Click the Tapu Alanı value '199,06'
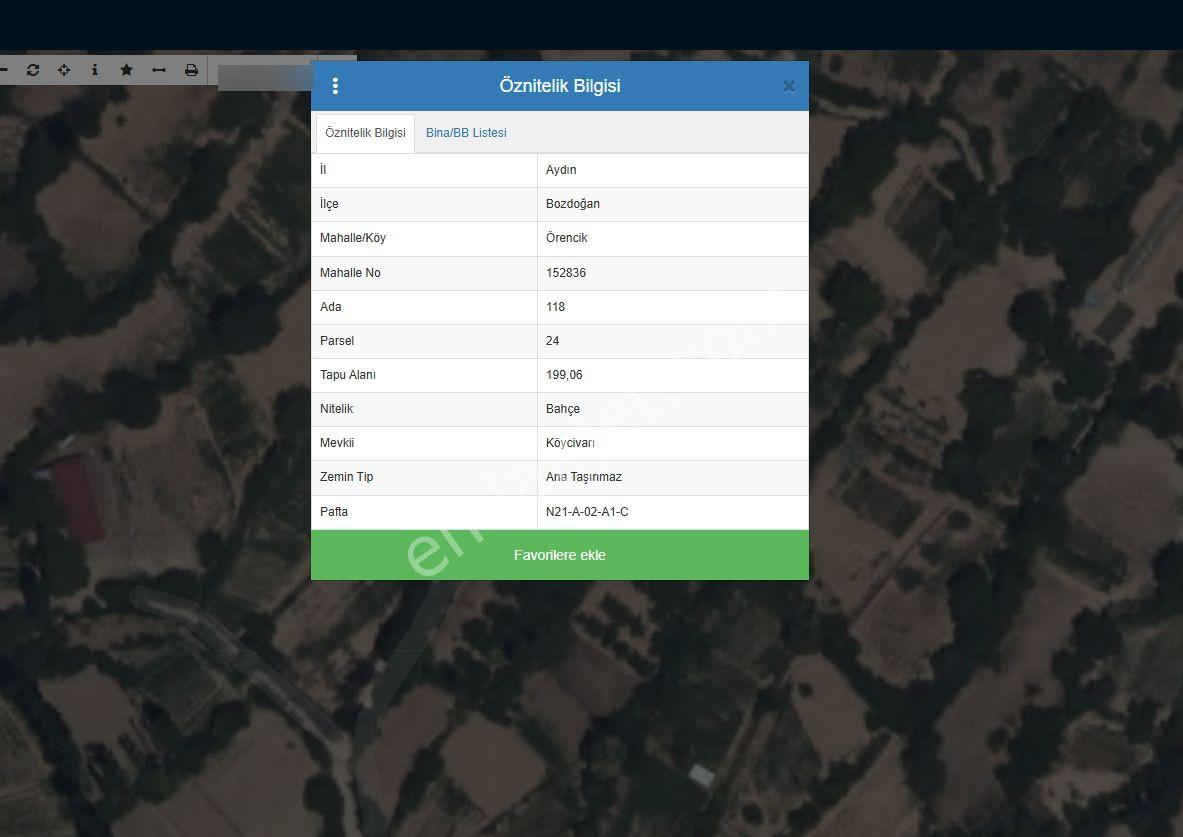This screenshot has height=837, width=1183. pyautogui.click(x=564, y=374)
